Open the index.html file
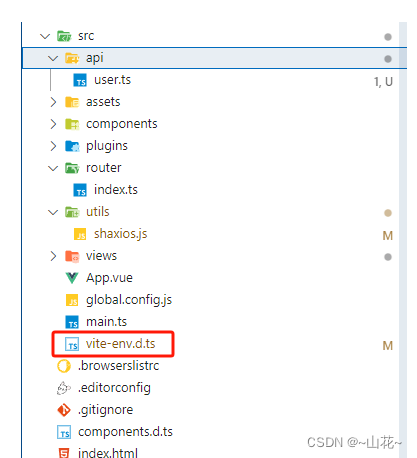The width and height of the screenshot is (417, 458). (108, 453)
